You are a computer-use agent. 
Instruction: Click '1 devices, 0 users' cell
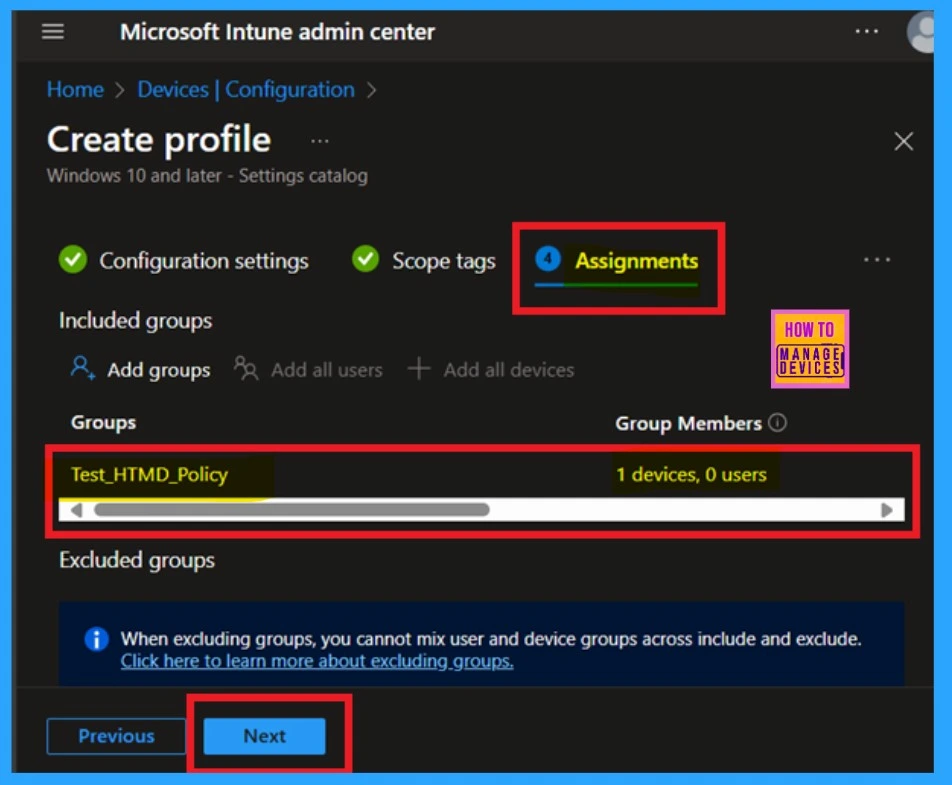point(691,474)
